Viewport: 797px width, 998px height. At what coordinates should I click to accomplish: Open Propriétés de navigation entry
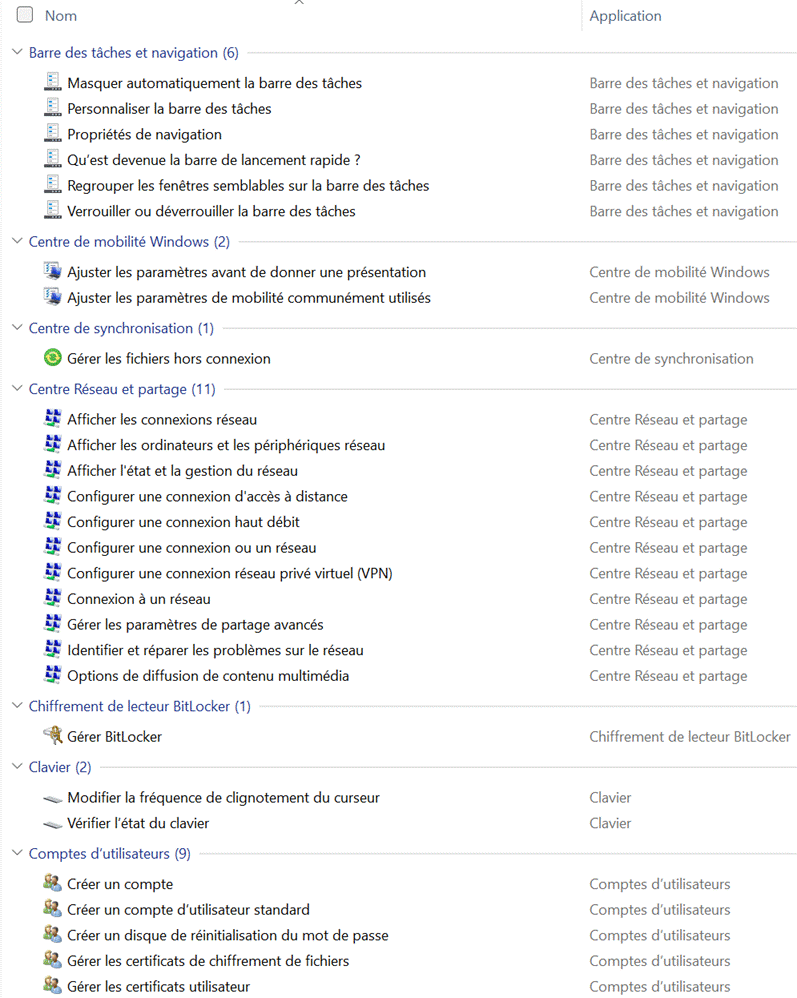click(x=145, y=134)
